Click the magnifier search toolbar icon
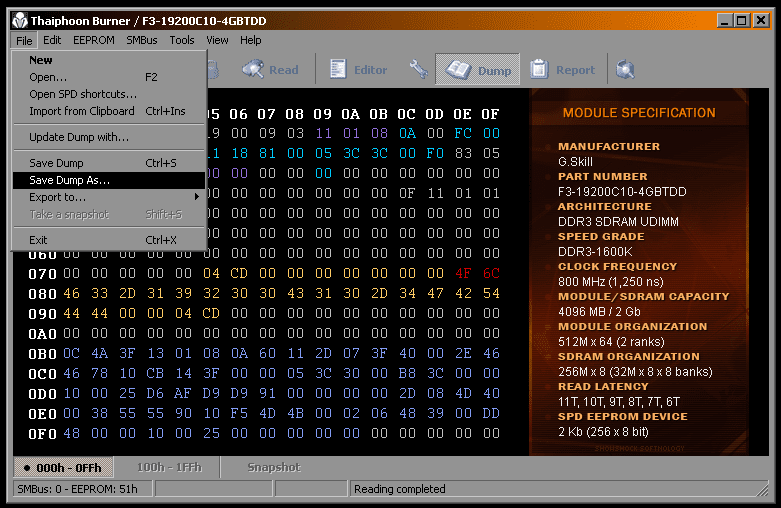781x508 pixels. tap(625, 70)
